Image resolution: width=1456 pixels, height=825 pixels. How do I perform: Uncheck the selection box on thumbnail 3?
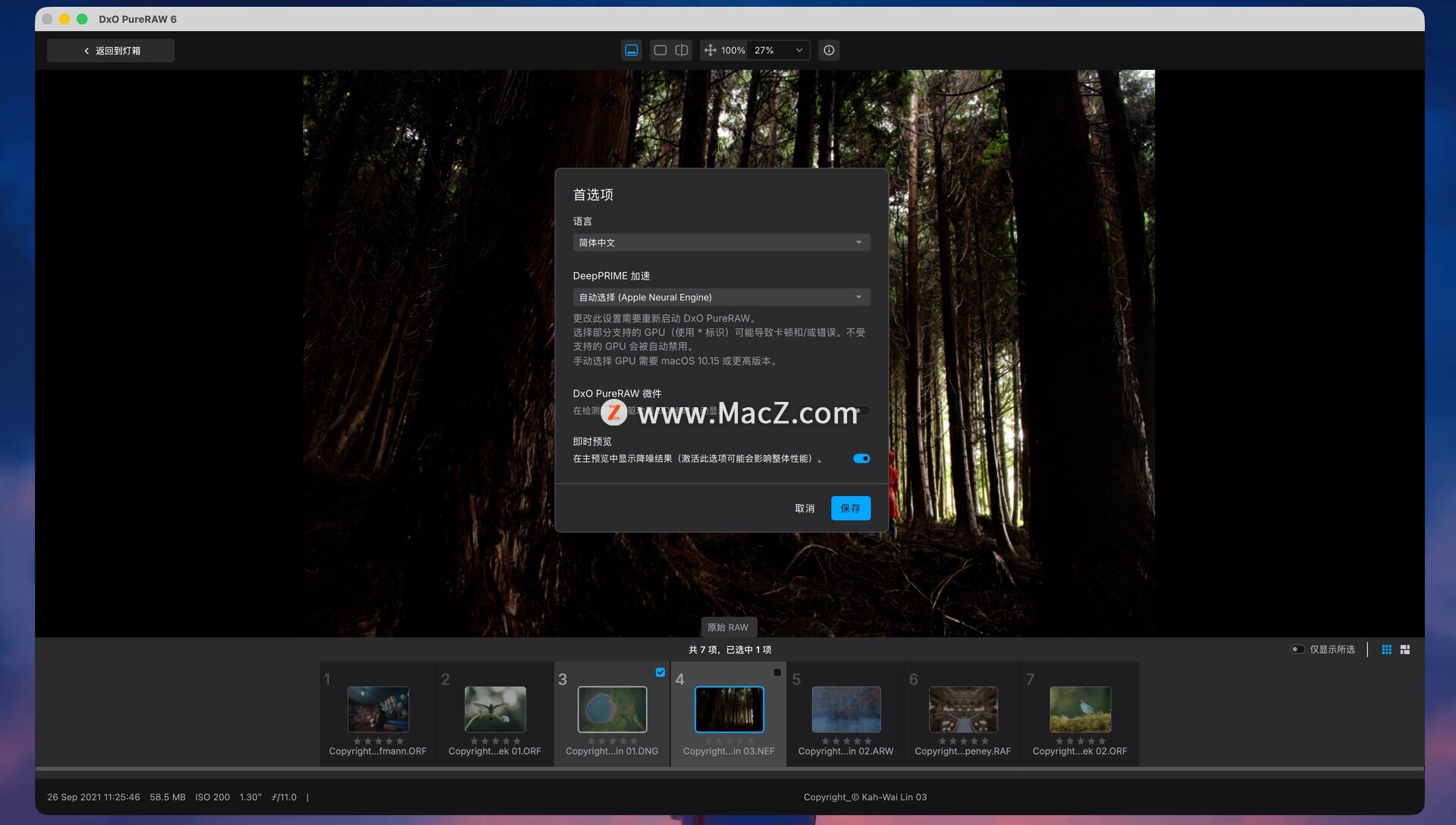point(660,673)
